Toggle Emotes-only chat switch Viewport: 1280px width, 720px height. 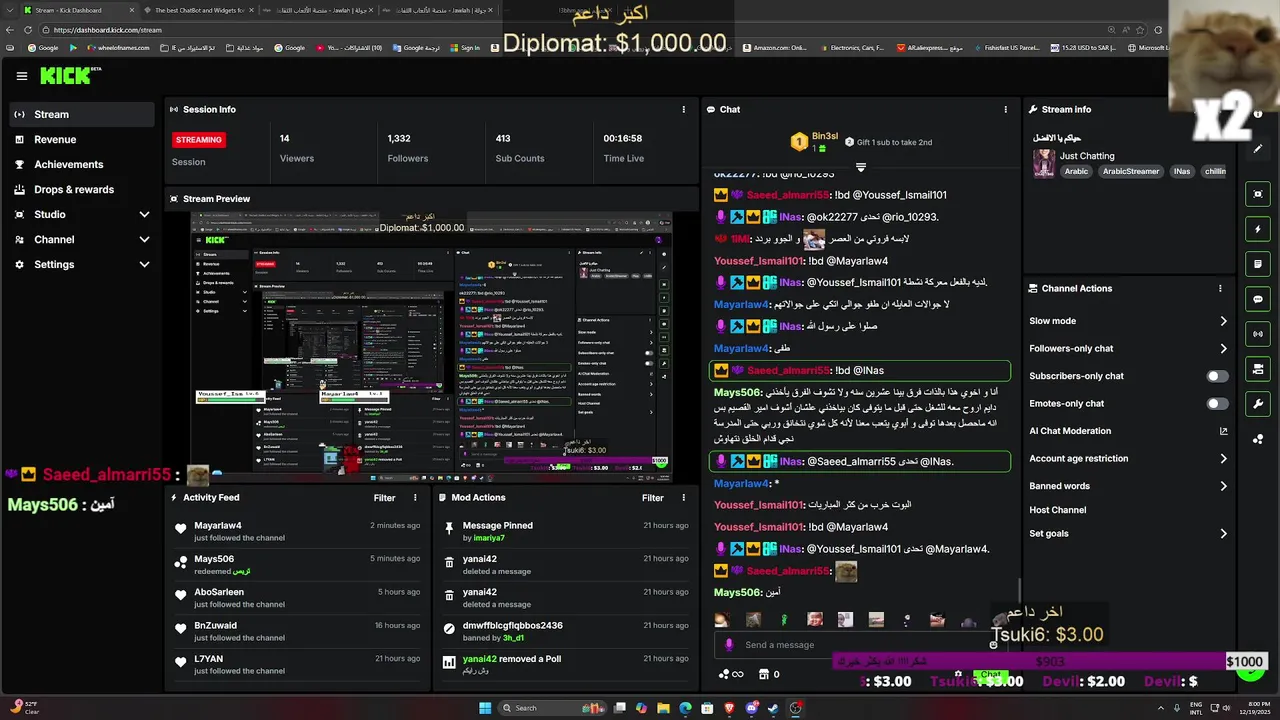(1217, 404)
